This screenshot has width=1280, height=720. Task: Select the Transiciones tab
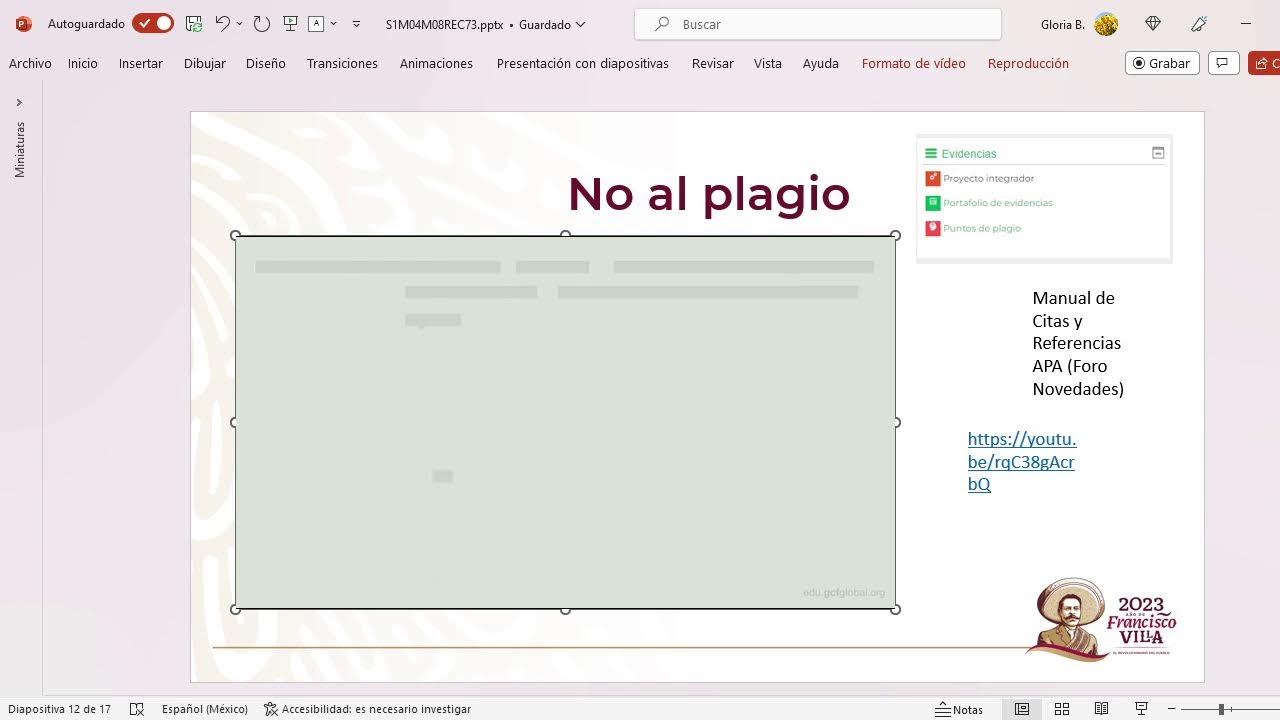coord(342,63)
